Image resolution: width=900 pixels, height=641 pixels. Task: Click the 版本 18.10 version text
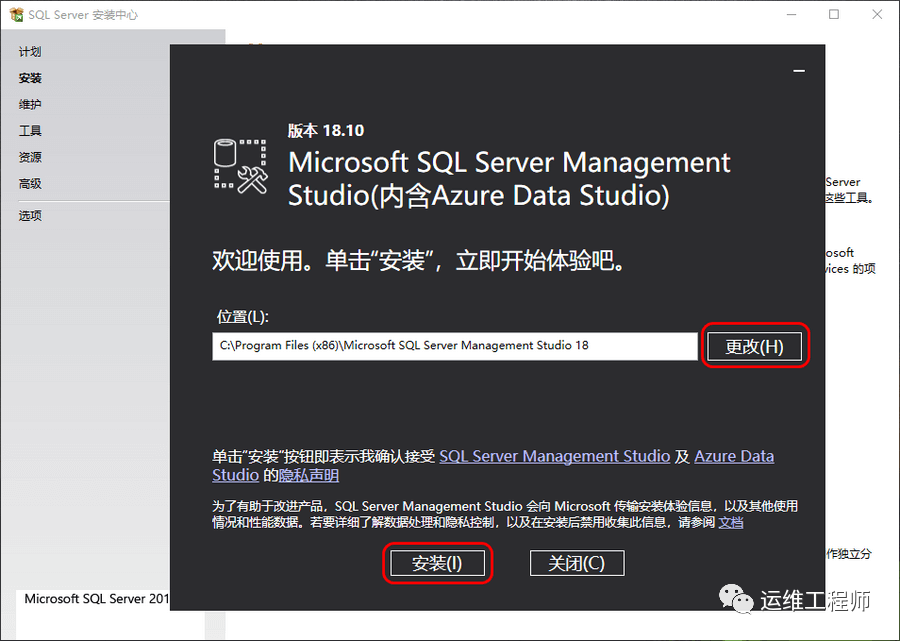(325, 131)
